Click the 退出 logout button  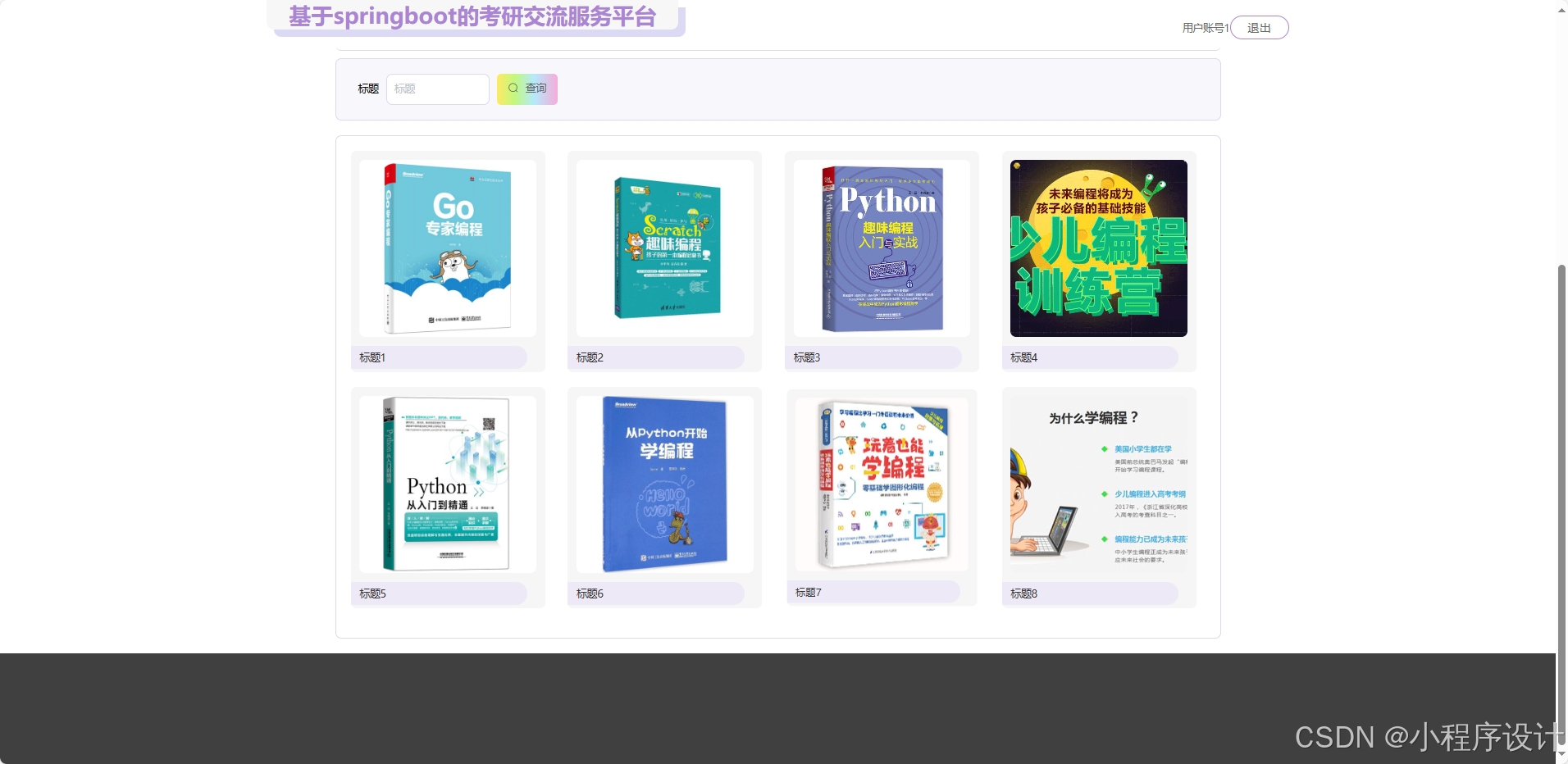(1259, 28)
